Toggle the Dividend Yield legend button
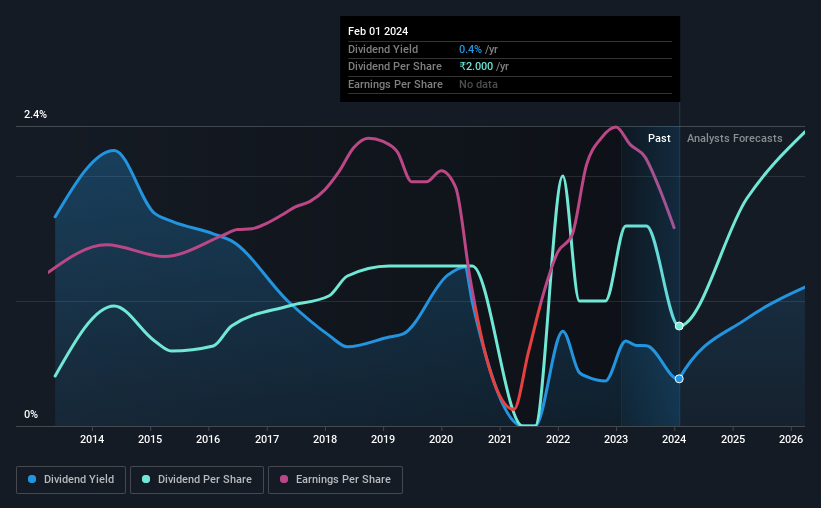The height and width of the screenshot is (508, 821). 71,480
